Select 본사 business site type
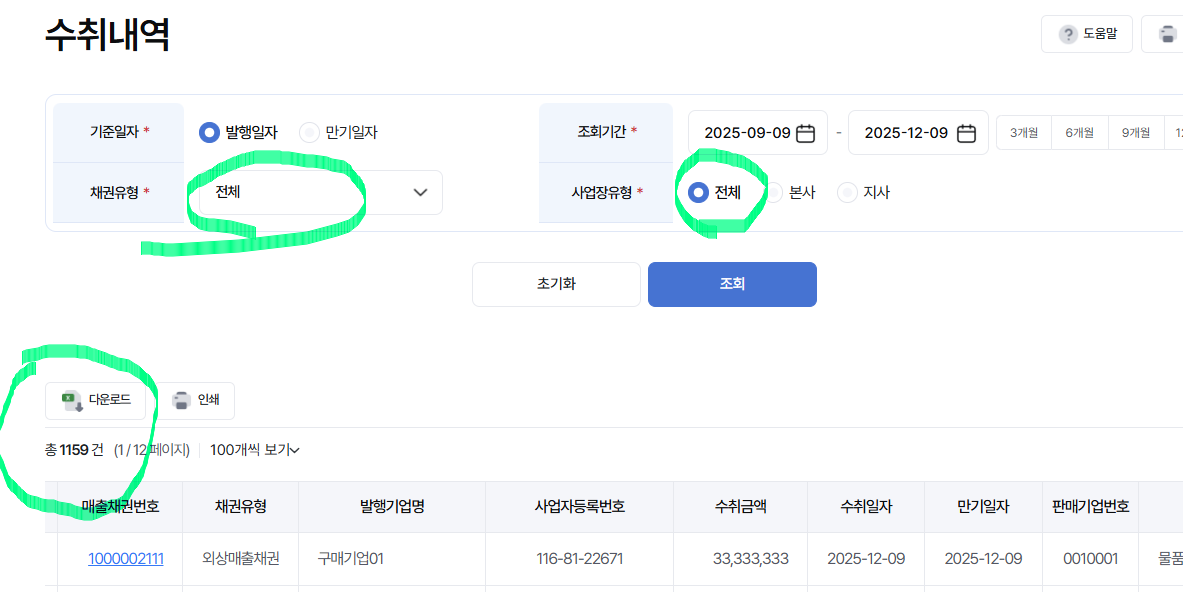This screenshot has height=592, width=1183. point(774,193)
